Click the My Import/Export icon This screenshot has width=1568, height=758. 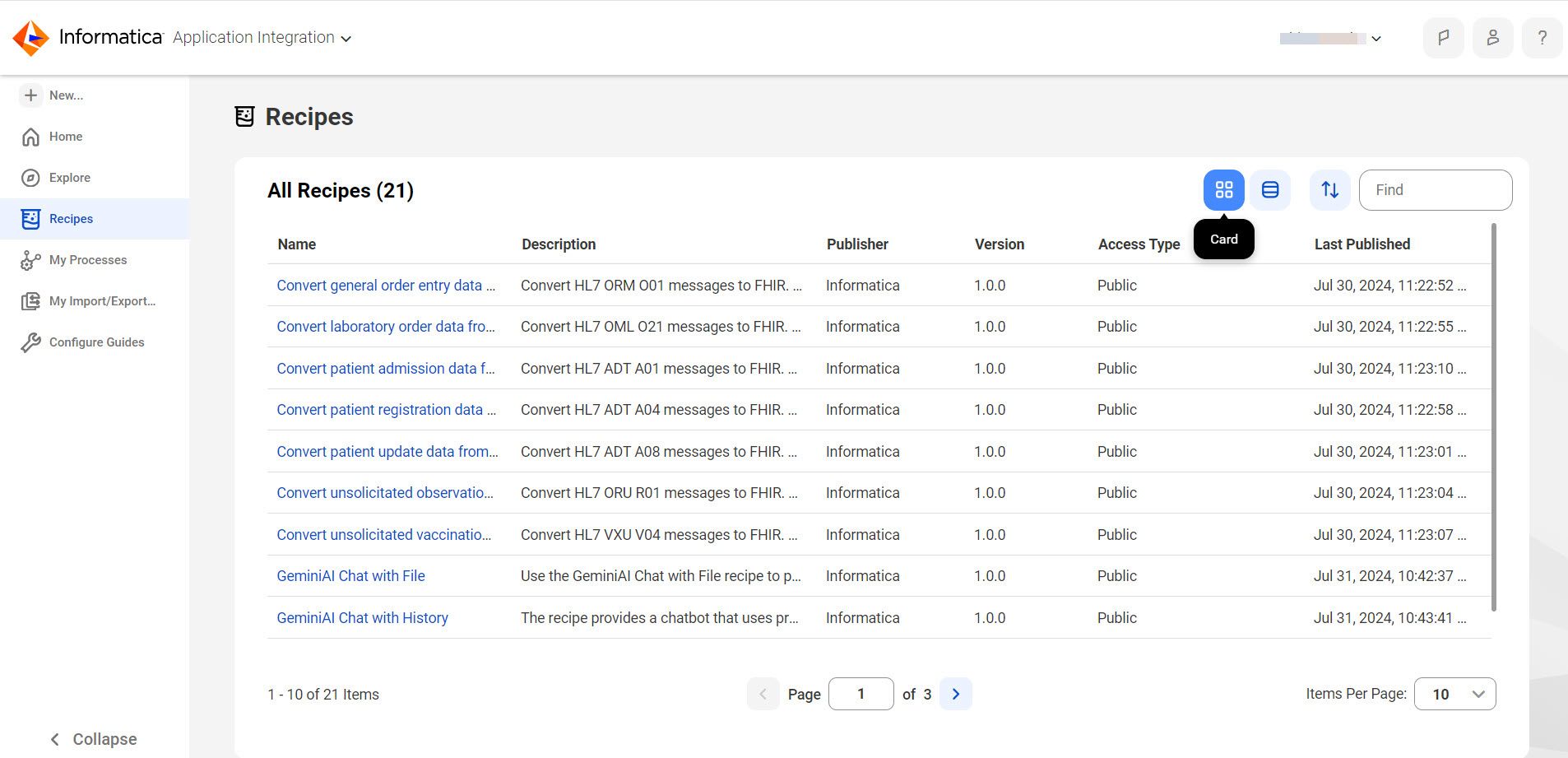(30, 301)
